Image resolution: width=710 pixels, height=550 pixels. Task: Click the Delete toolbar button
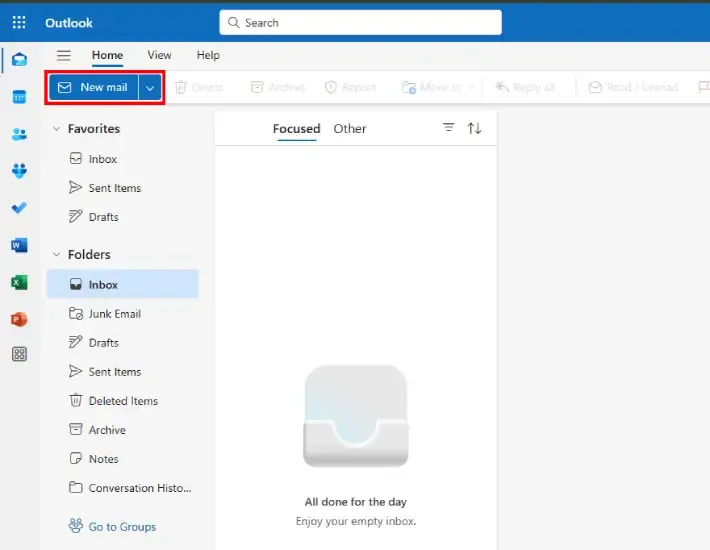coord(199,87)
